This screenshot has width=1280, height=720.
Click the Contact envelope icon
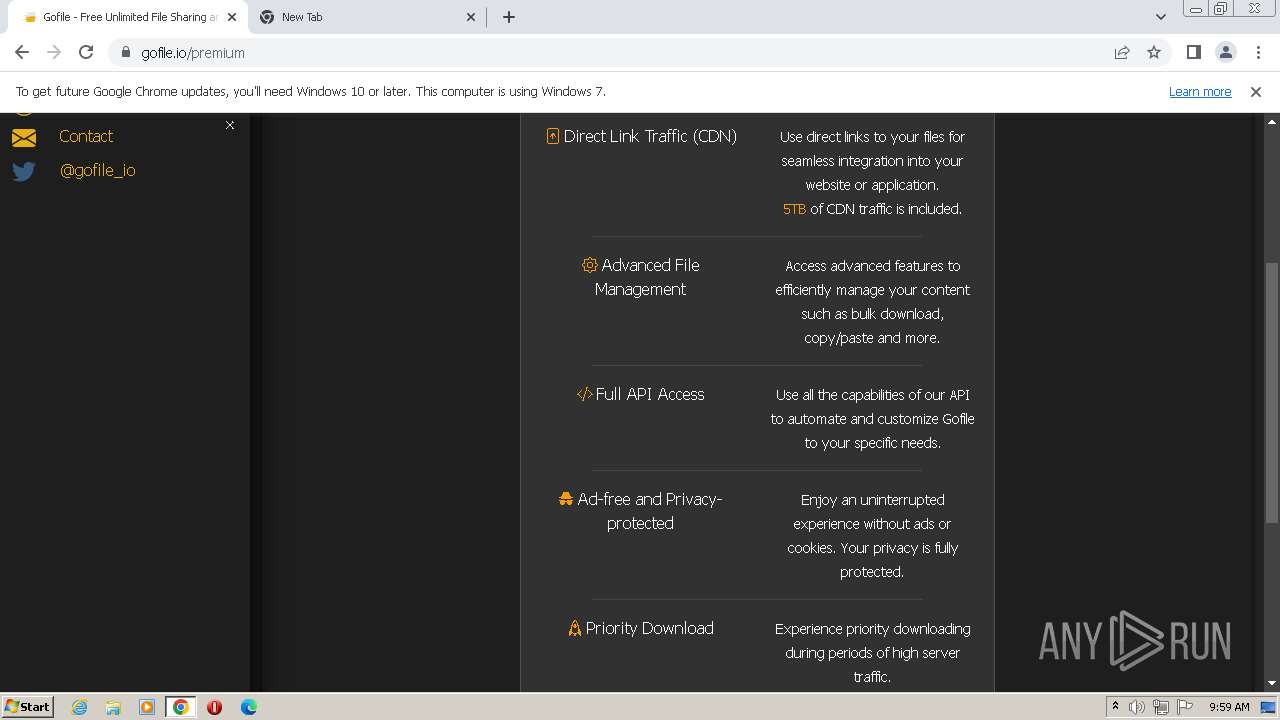(24, 137)
